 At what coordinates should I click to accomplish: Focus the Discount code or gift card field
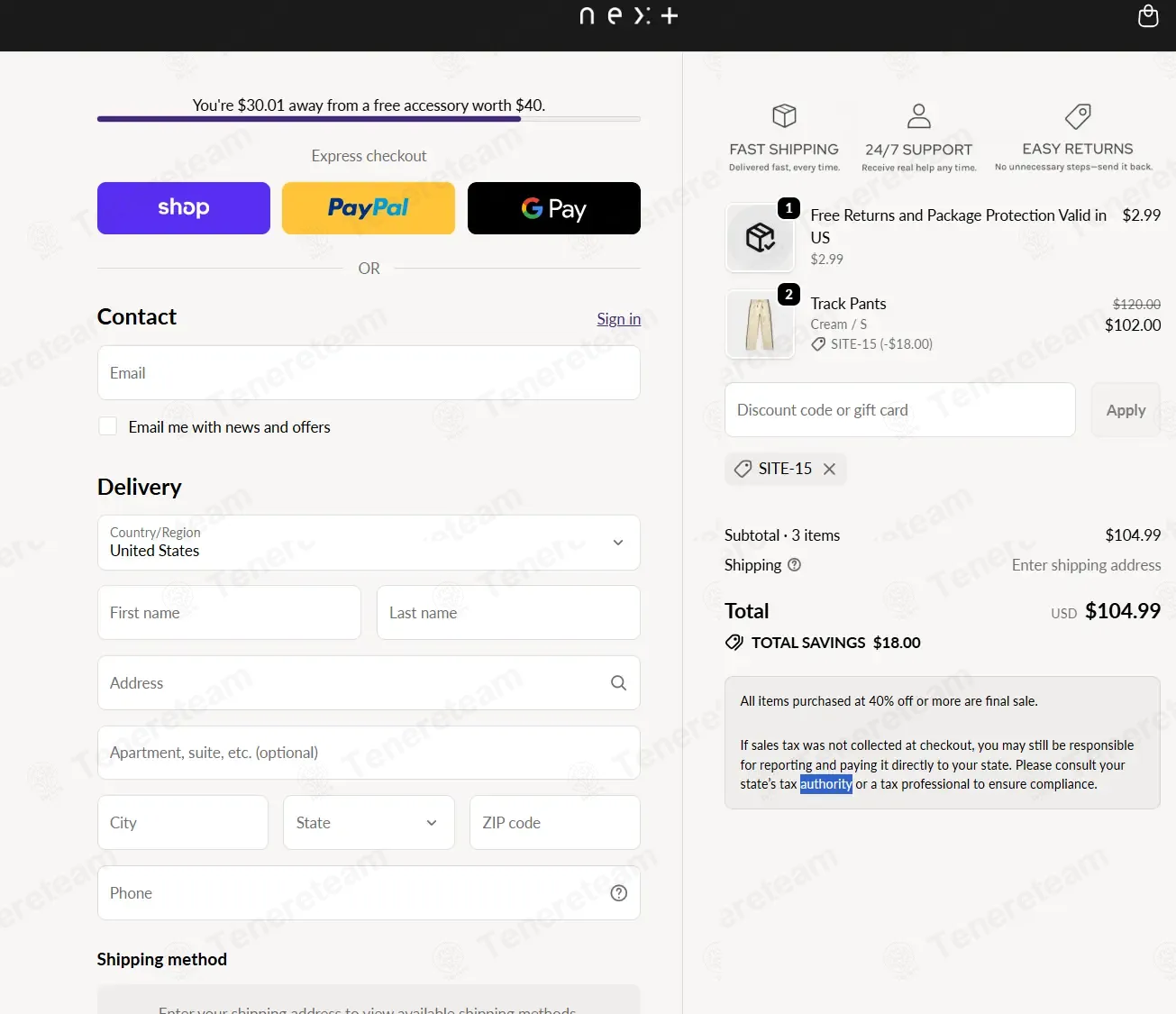(900, 410)
